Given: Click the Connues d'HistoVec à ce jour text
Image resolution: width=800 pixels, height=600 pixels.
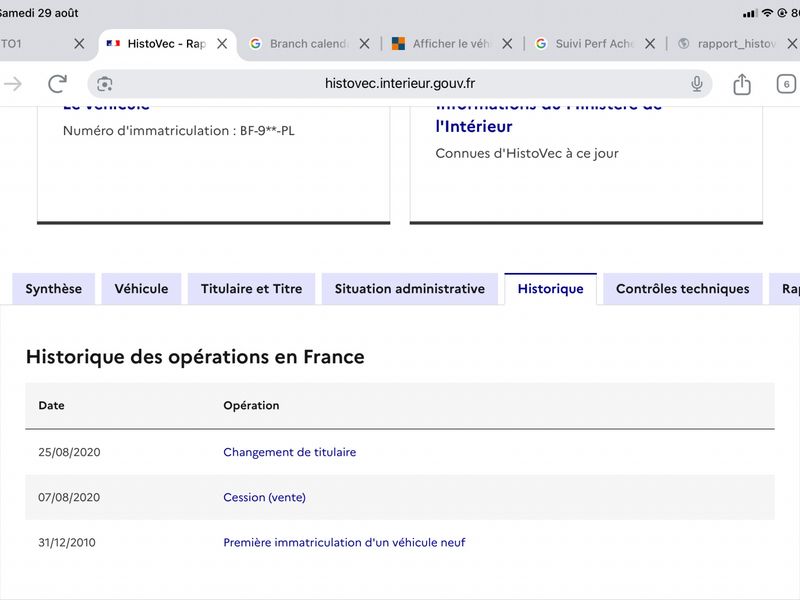Looking at the screenshot, I should (527, 154).
